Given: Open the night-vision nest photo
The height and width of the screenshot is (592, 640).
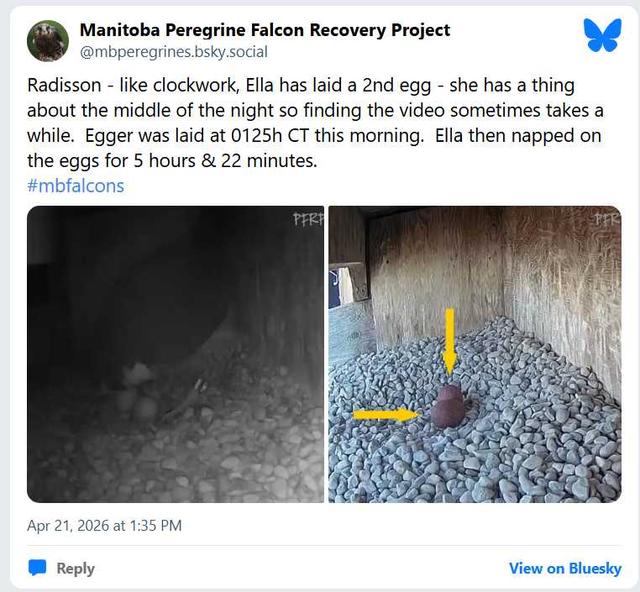Looking at the screenshot, I should pos(175,354).
